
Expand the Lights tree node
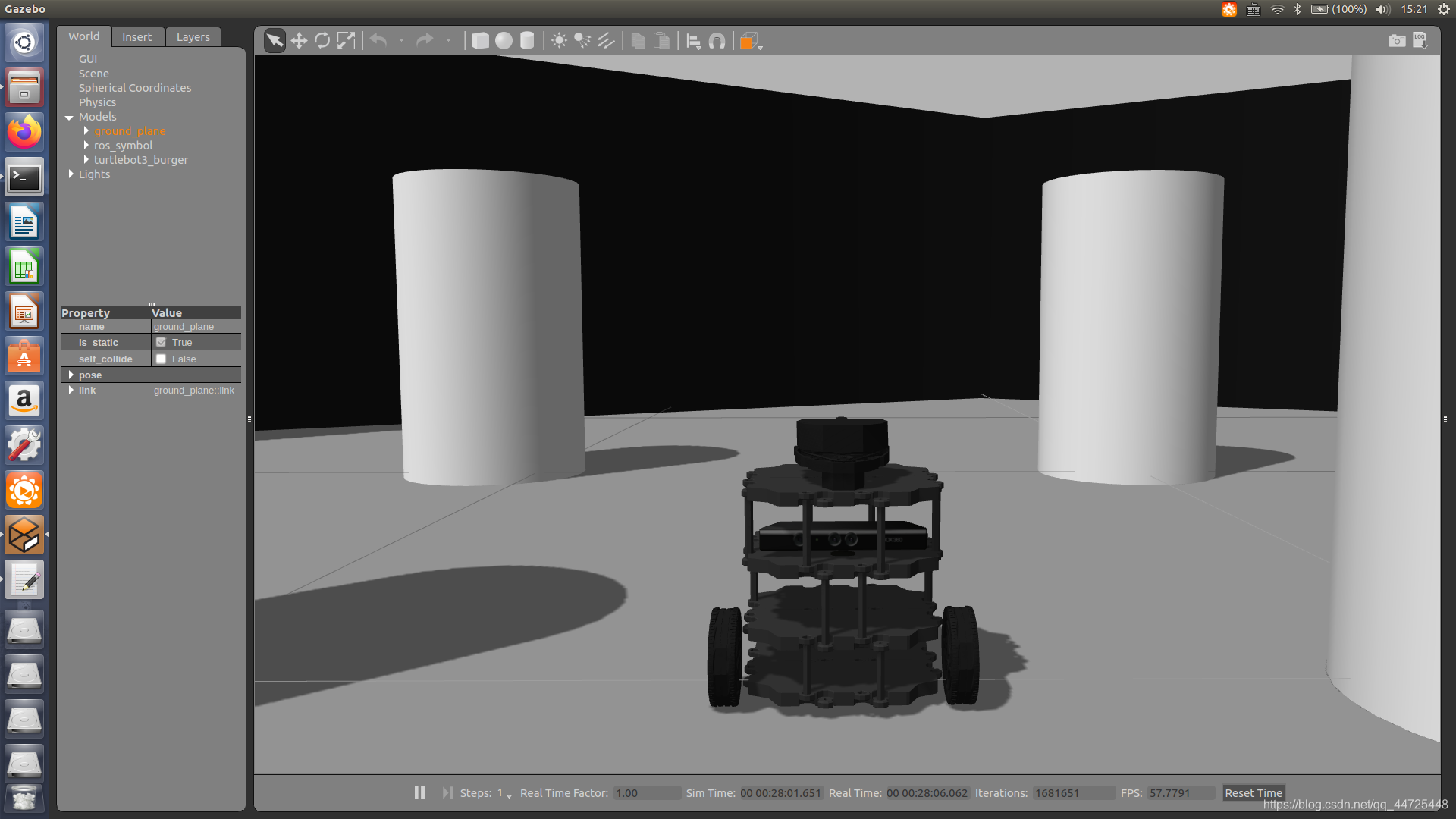point(71,174)
